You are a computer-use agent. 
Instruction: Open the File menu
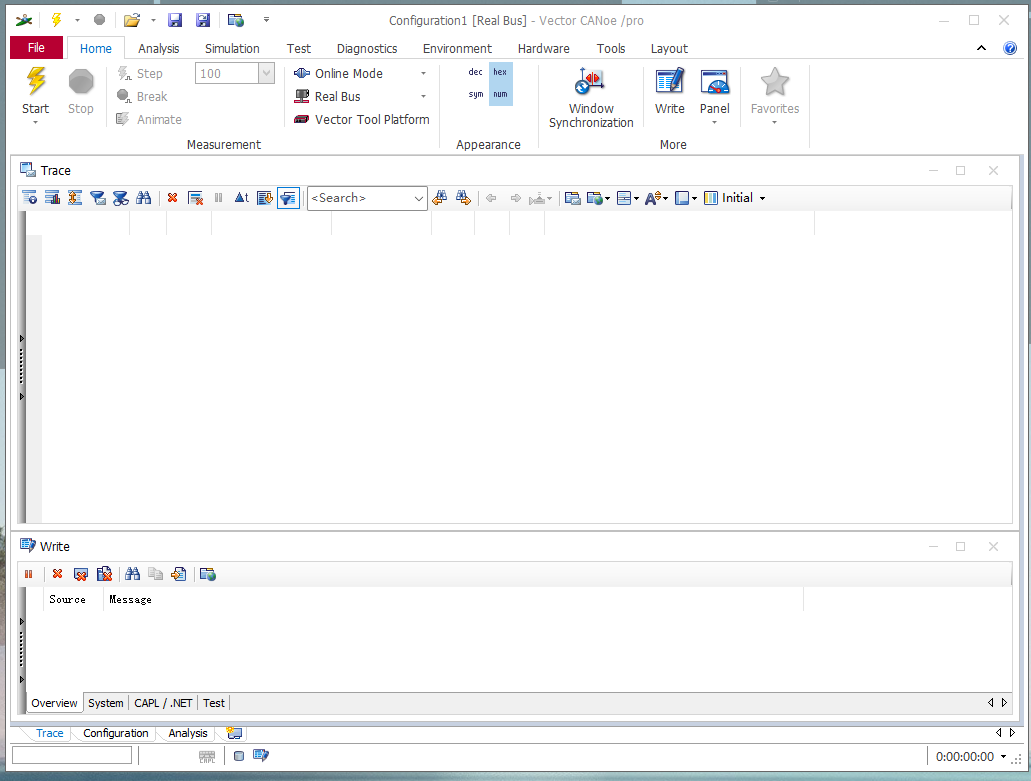pyautogui.click(x=36, y=47)
